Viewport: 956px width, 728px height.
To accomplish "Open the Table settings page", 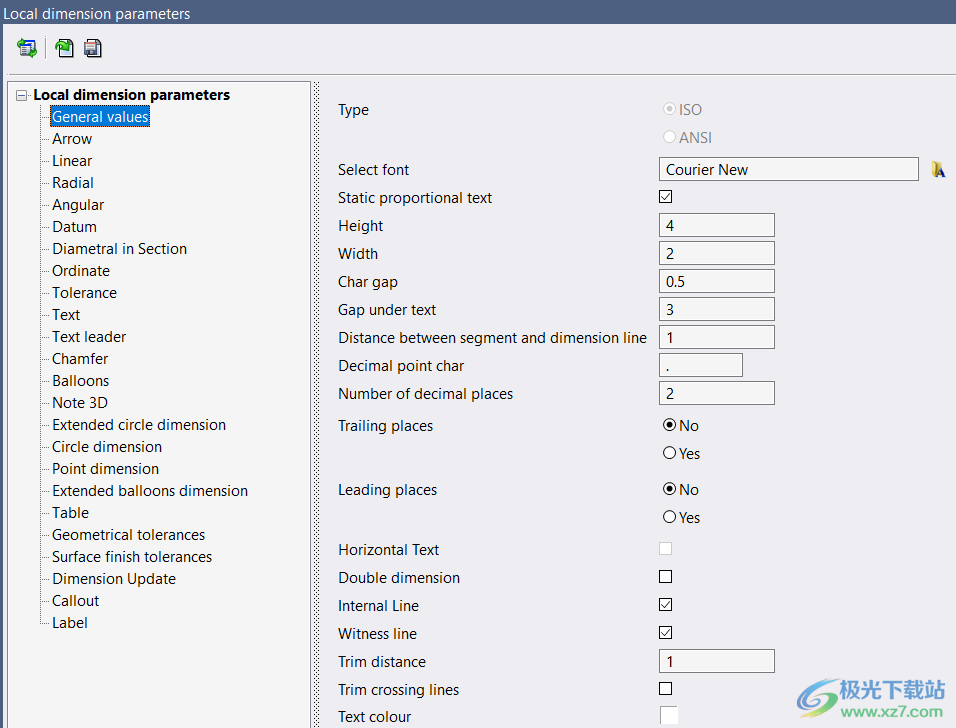I will click(x=70, y=512).
